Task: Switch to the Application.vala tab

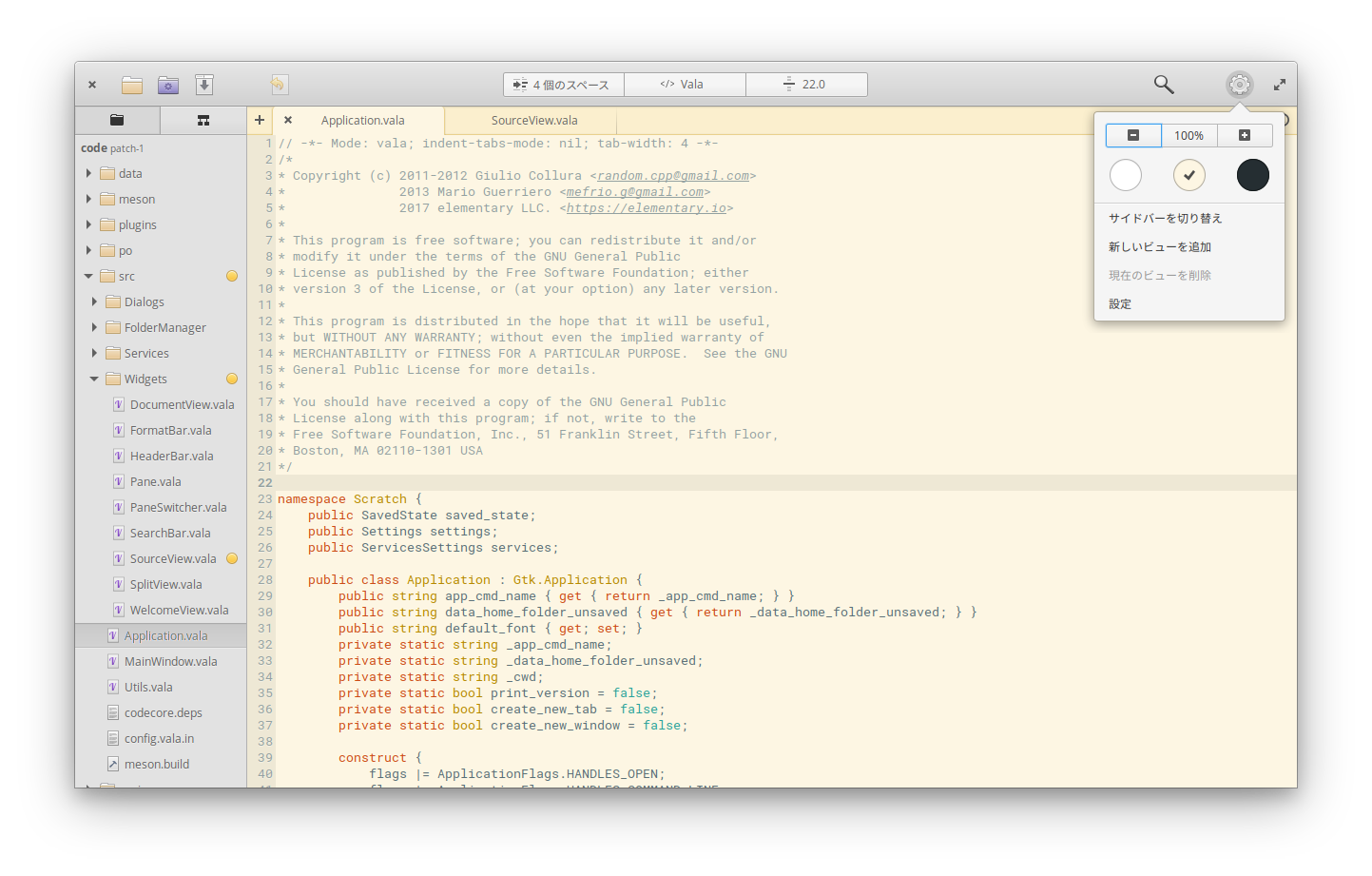Action: tap(362, 120)
